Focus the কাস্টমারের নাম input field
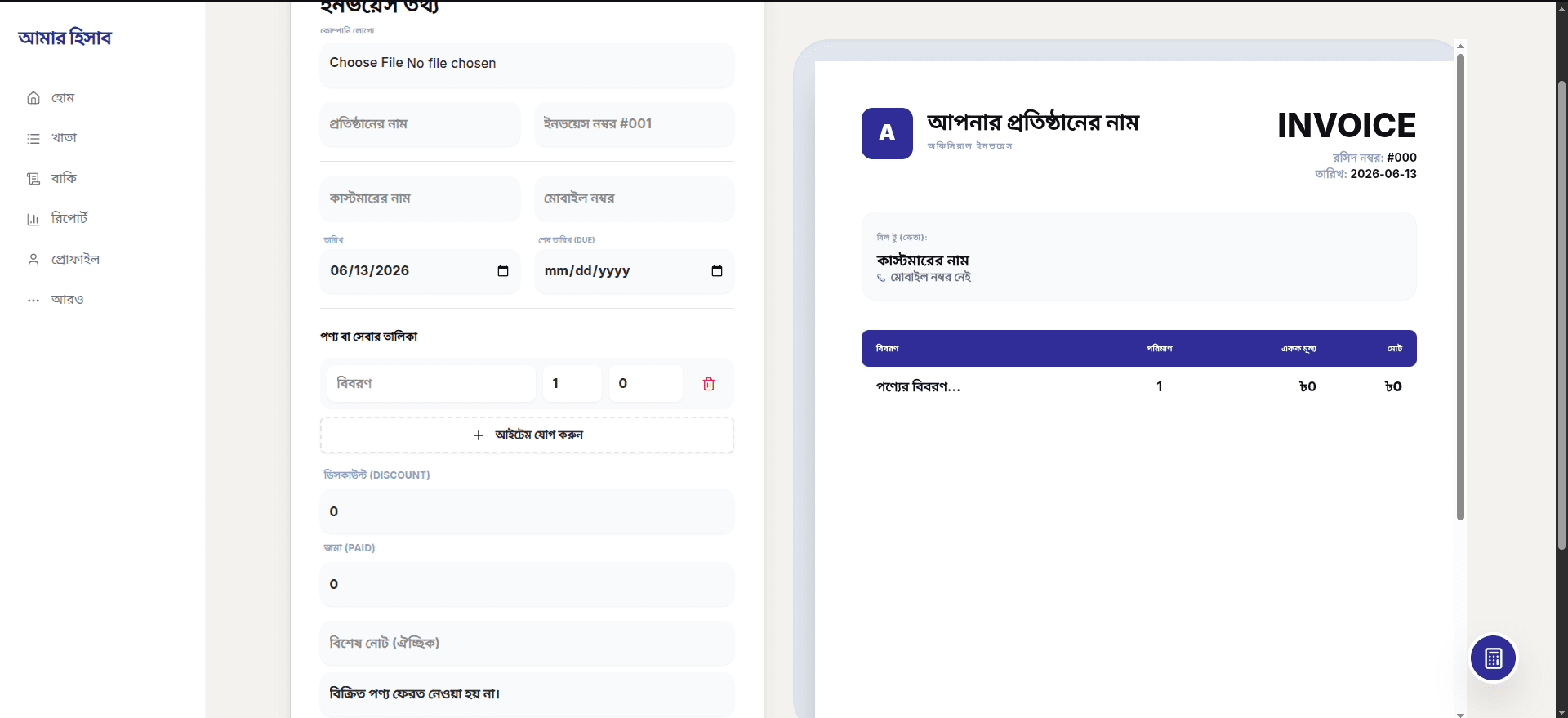The image size is (1568, 718). click(x=420, y=198)
